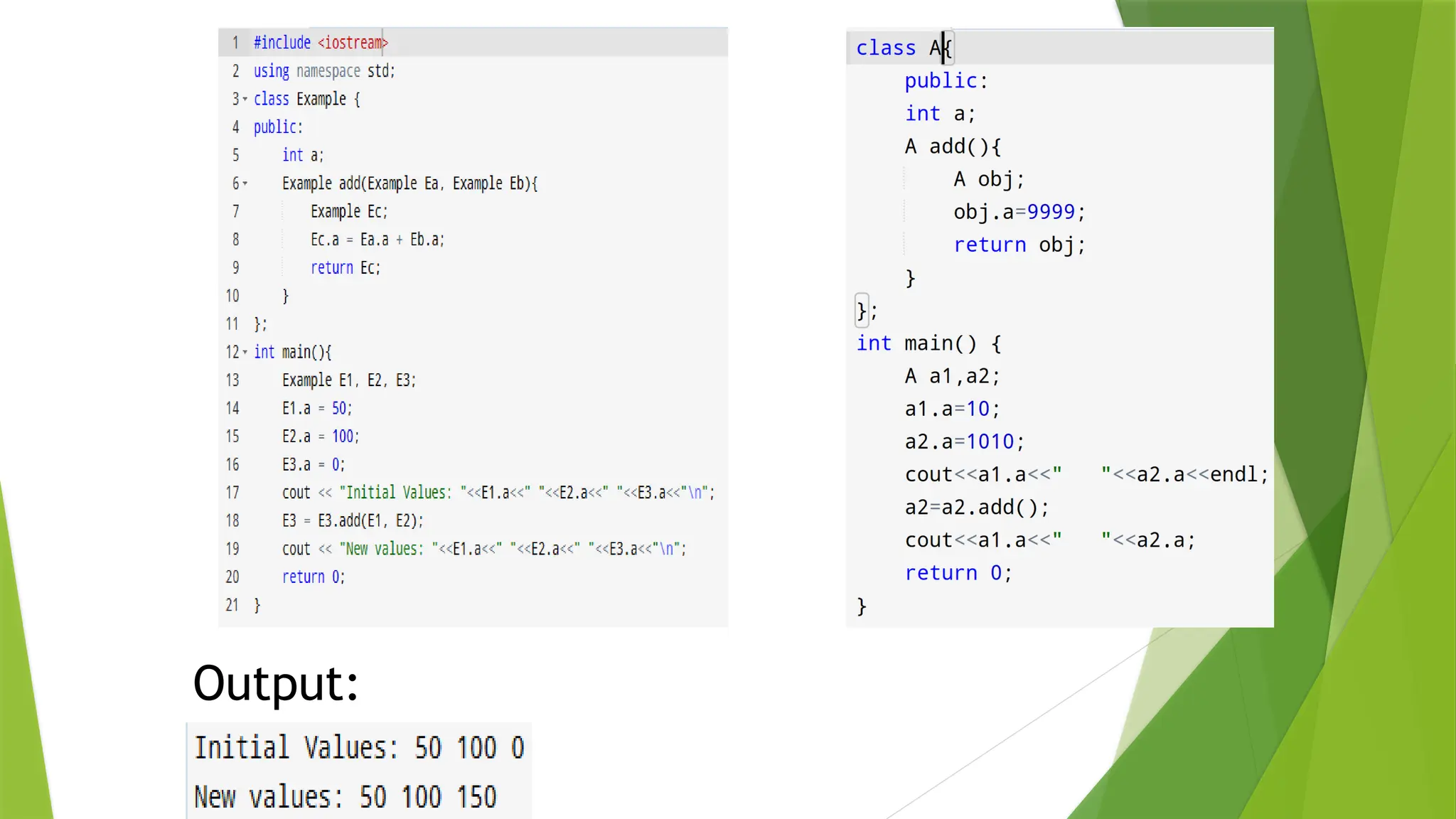1456x819 pixels.
Task: Click 'E3 = E3.add(E1, E2);' line
Action: click(x=353, y=520)
